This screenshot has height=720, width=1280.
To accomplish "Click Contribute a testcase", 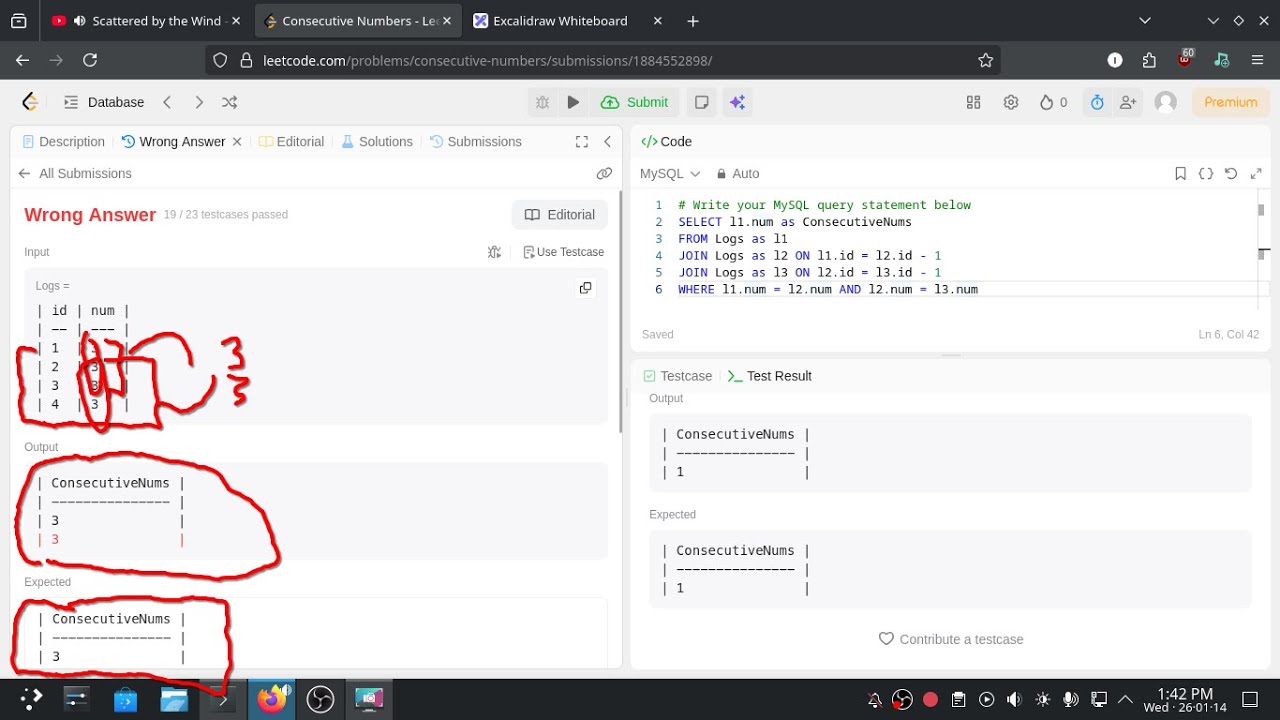I will 951,639.
